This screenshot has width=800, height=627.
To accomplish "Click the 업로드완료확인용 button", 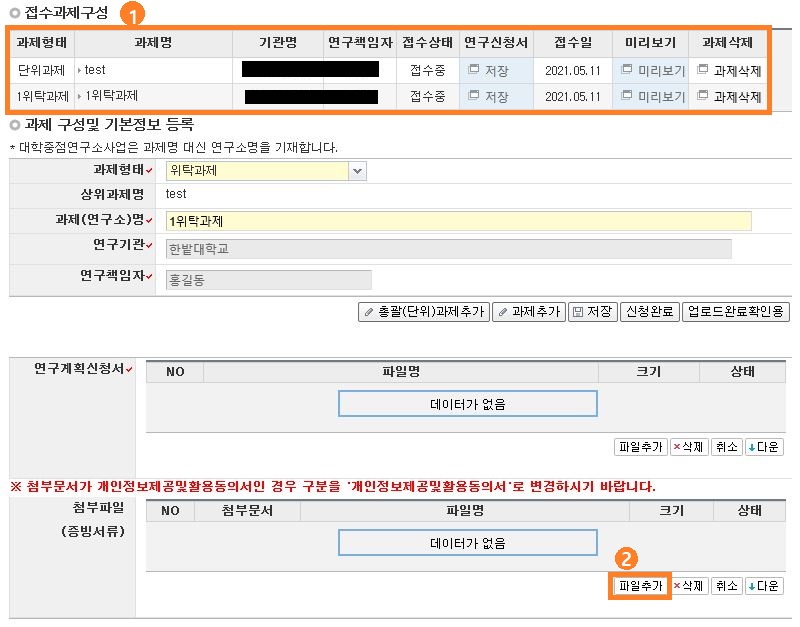I will [x=736, y=312].
